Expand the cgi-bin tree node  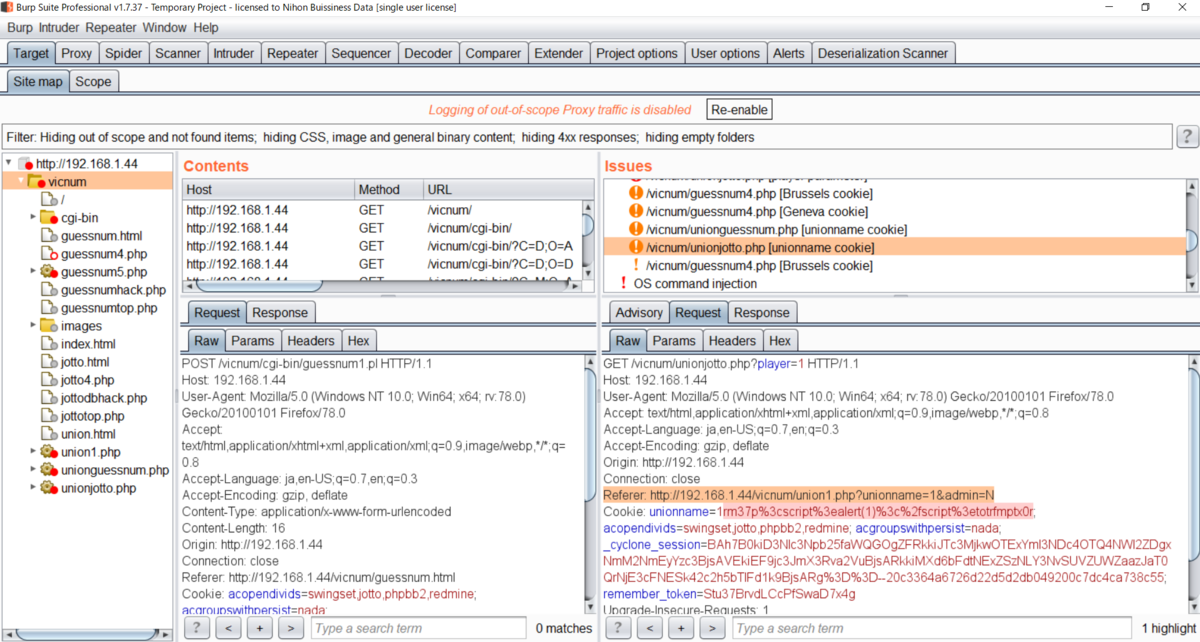(33, 218)
